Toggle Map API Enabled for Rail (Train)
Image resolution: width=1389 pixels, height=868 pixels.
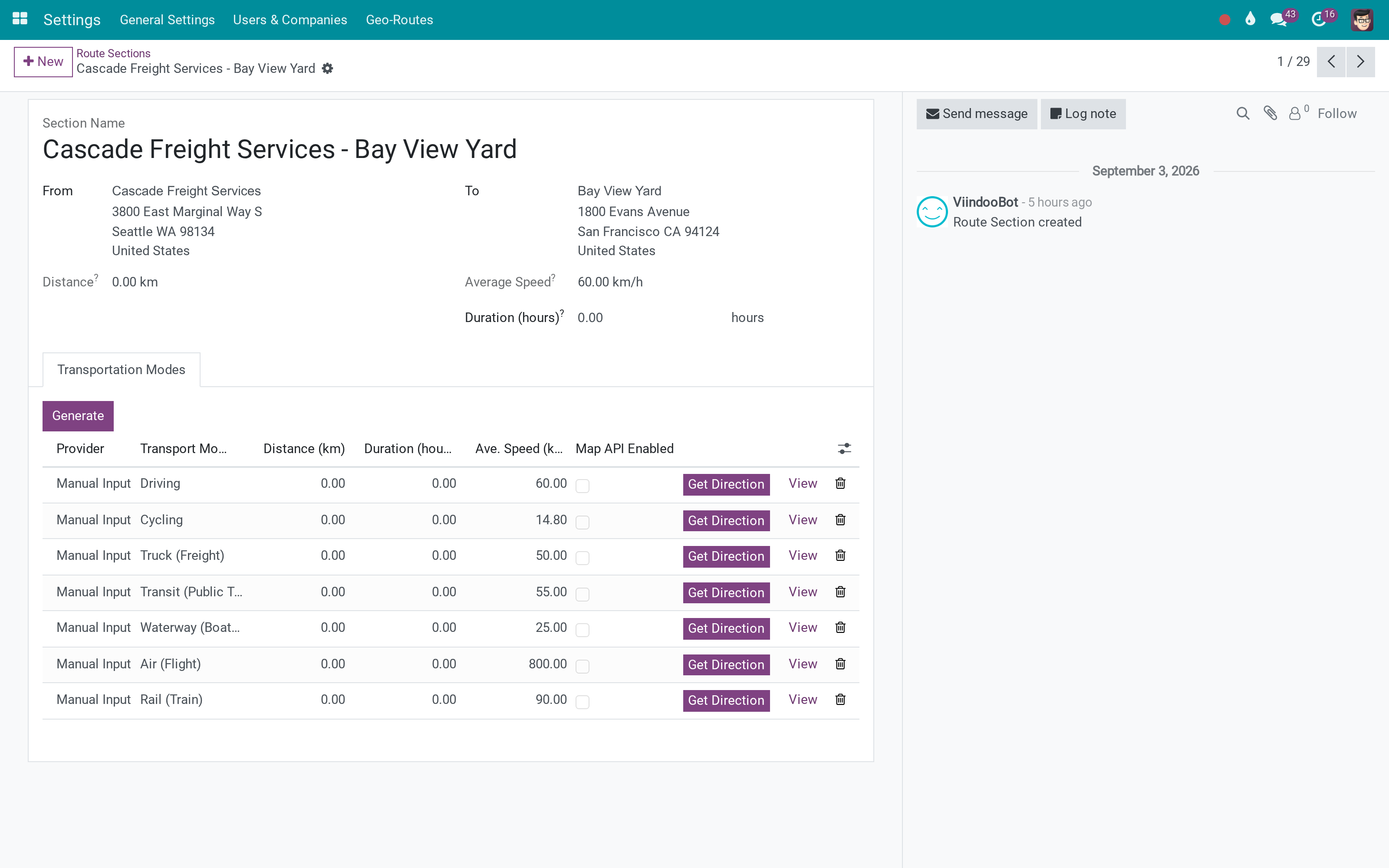click(583, 701)
